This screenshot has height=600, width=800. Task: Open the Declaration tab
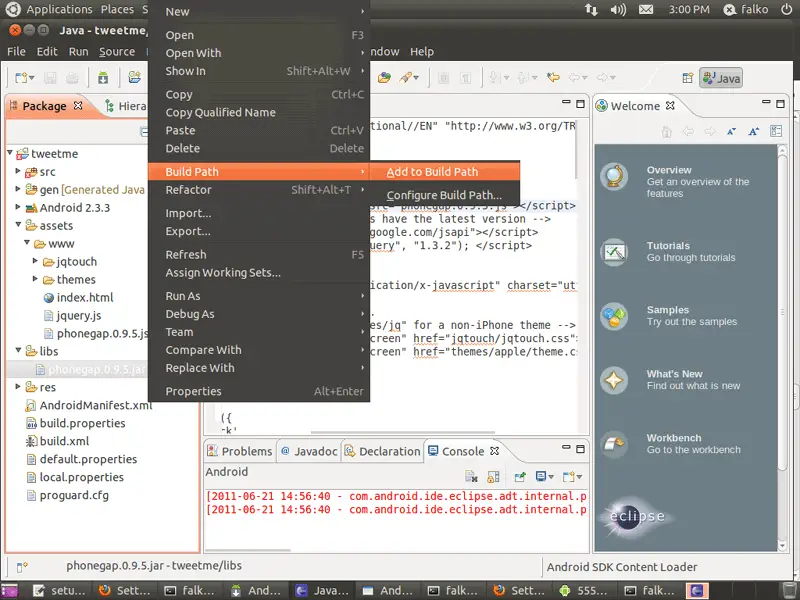tap(383, 451)
